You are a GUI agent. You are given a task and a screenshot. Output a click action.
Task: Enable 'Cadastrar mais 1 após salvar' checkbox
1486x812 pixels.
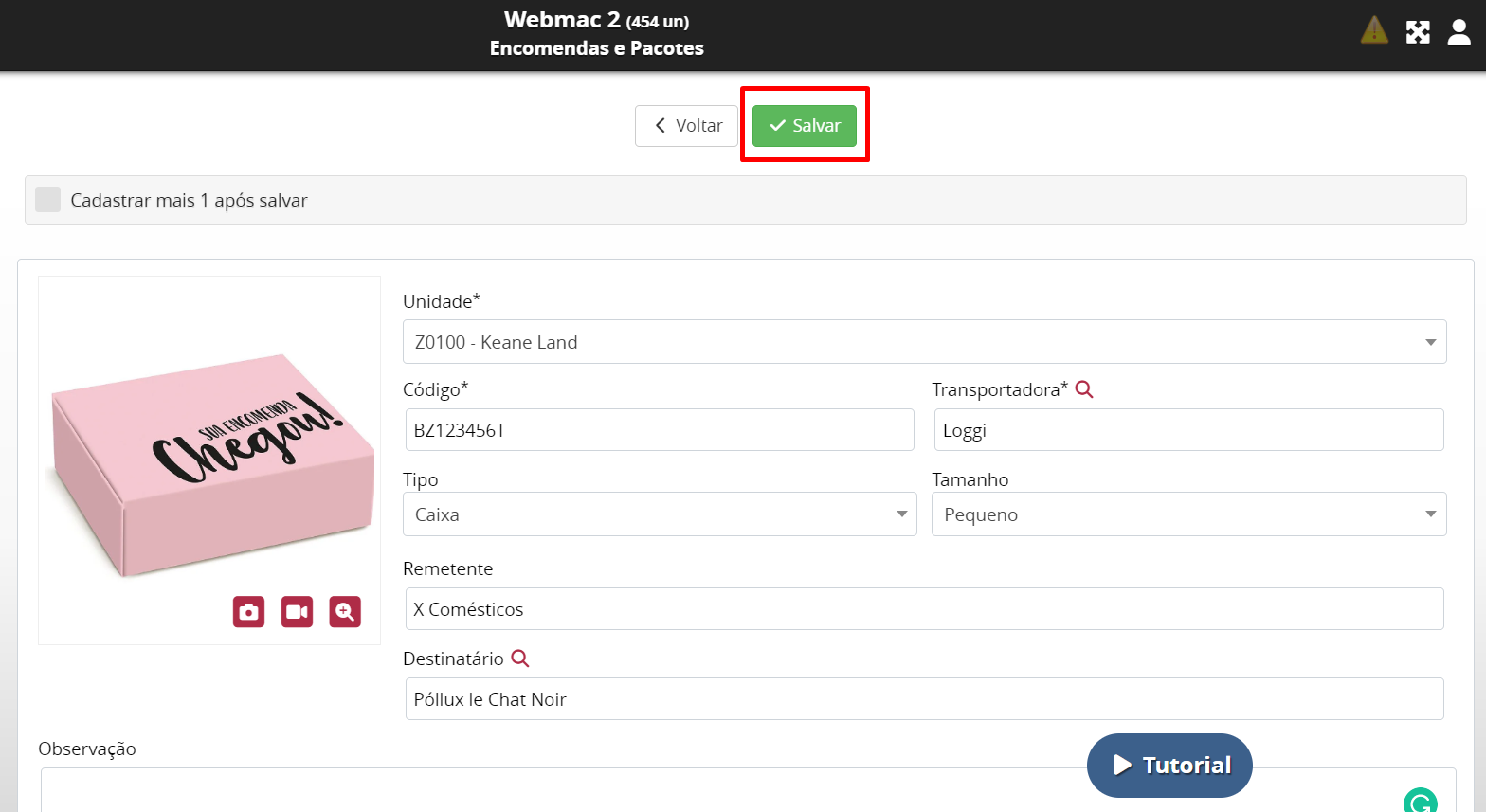click(x=48, y=200)
